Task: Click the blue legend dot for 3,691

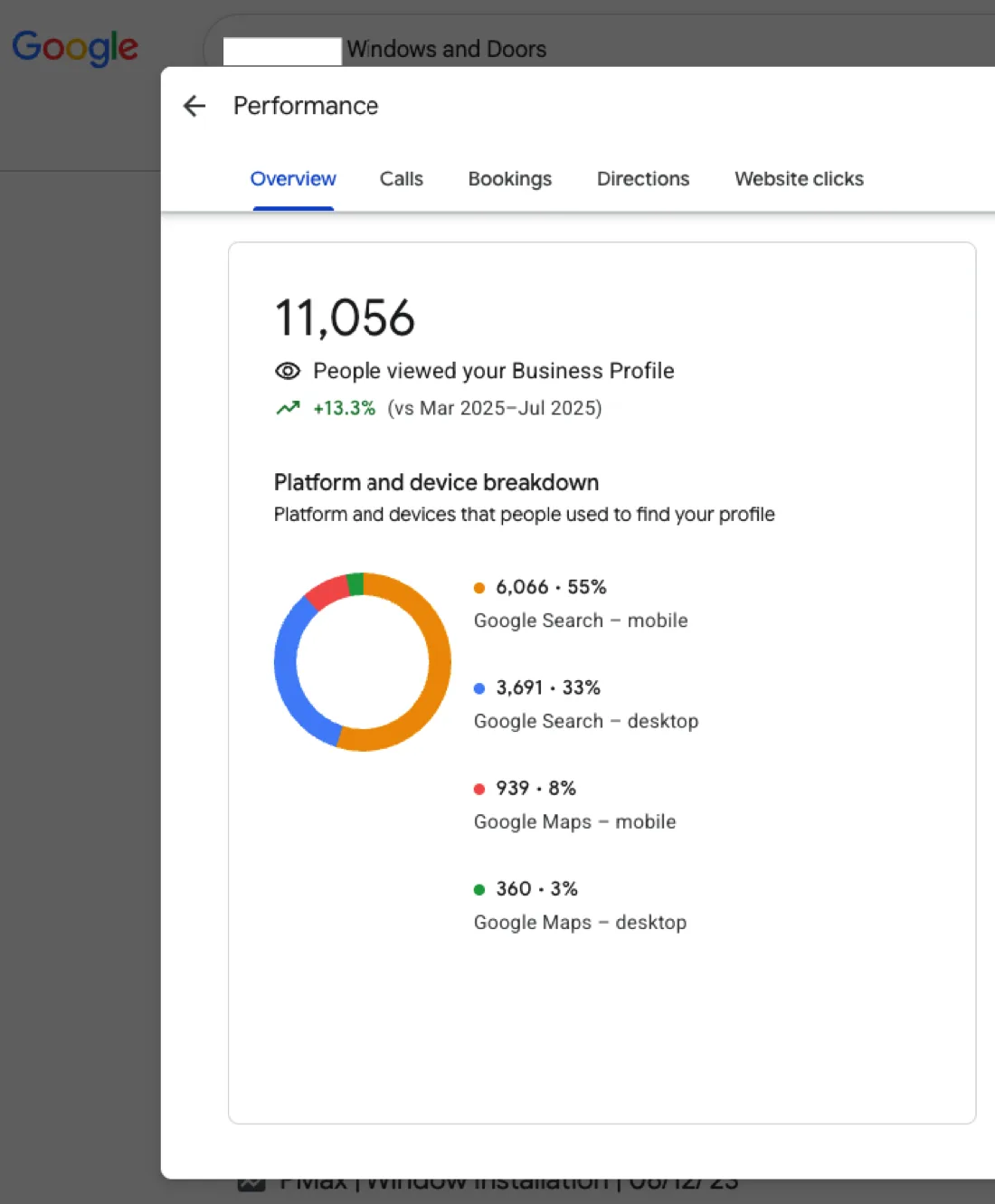Action: point(479,688)
